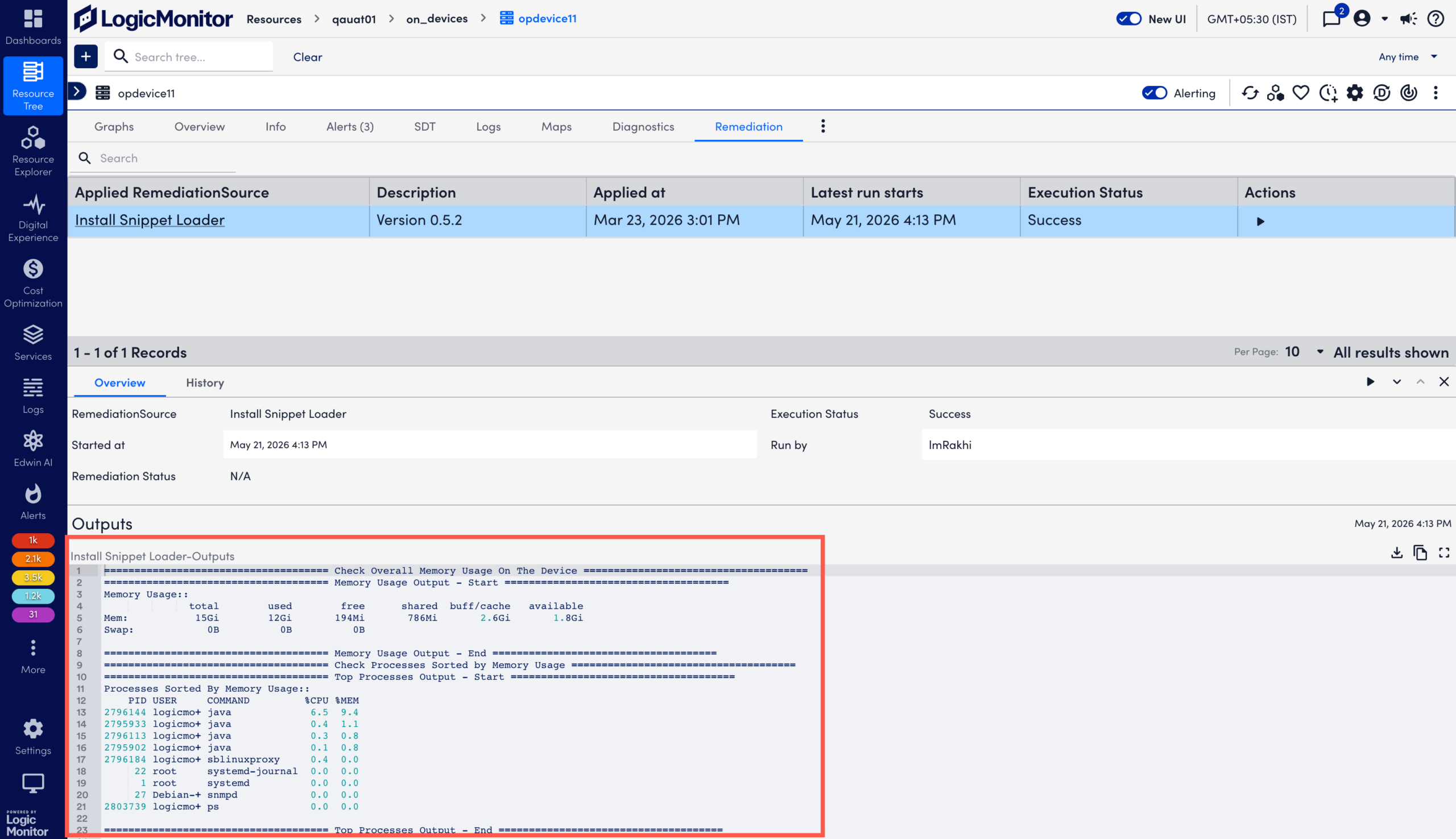Open the Diagnostics tab
1456x839 pixels.
coord(643,126)
